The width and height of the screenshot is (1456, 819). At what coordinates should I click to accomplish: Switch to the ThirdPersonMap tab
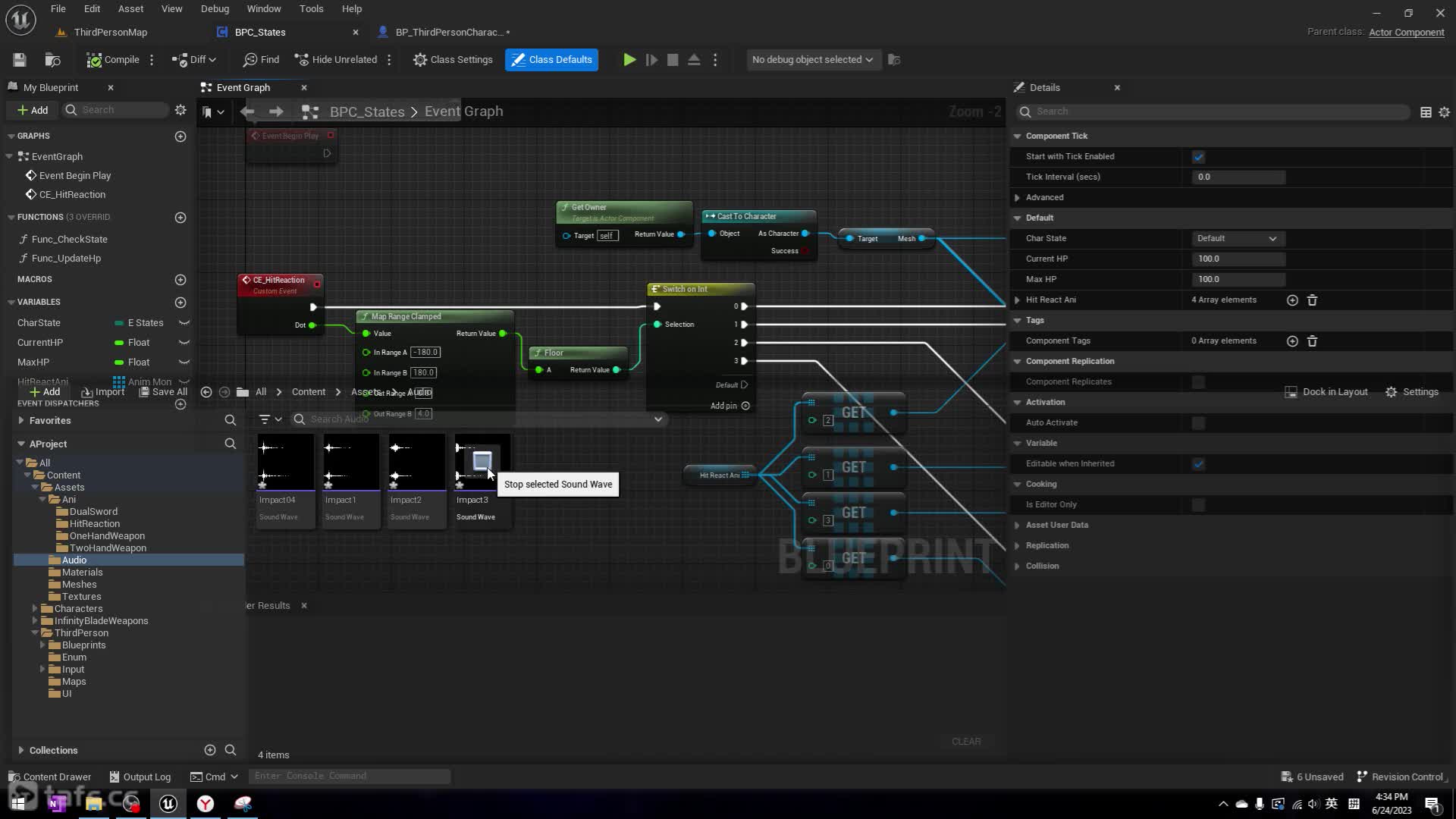(111, 32)
